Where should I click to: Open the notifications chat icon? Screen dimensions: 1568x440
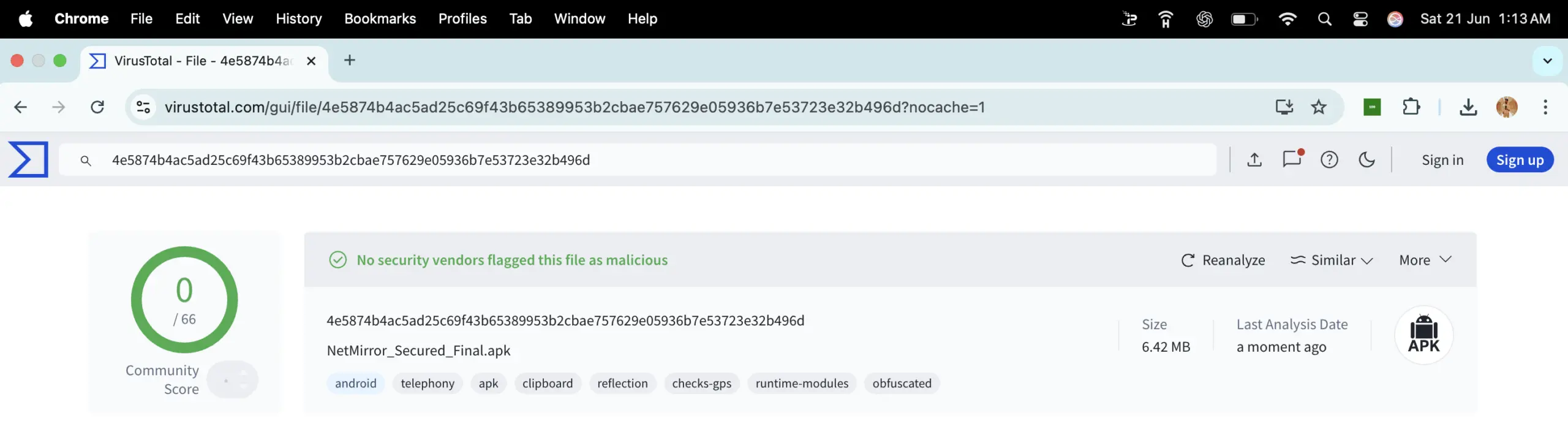(1292, 159)
